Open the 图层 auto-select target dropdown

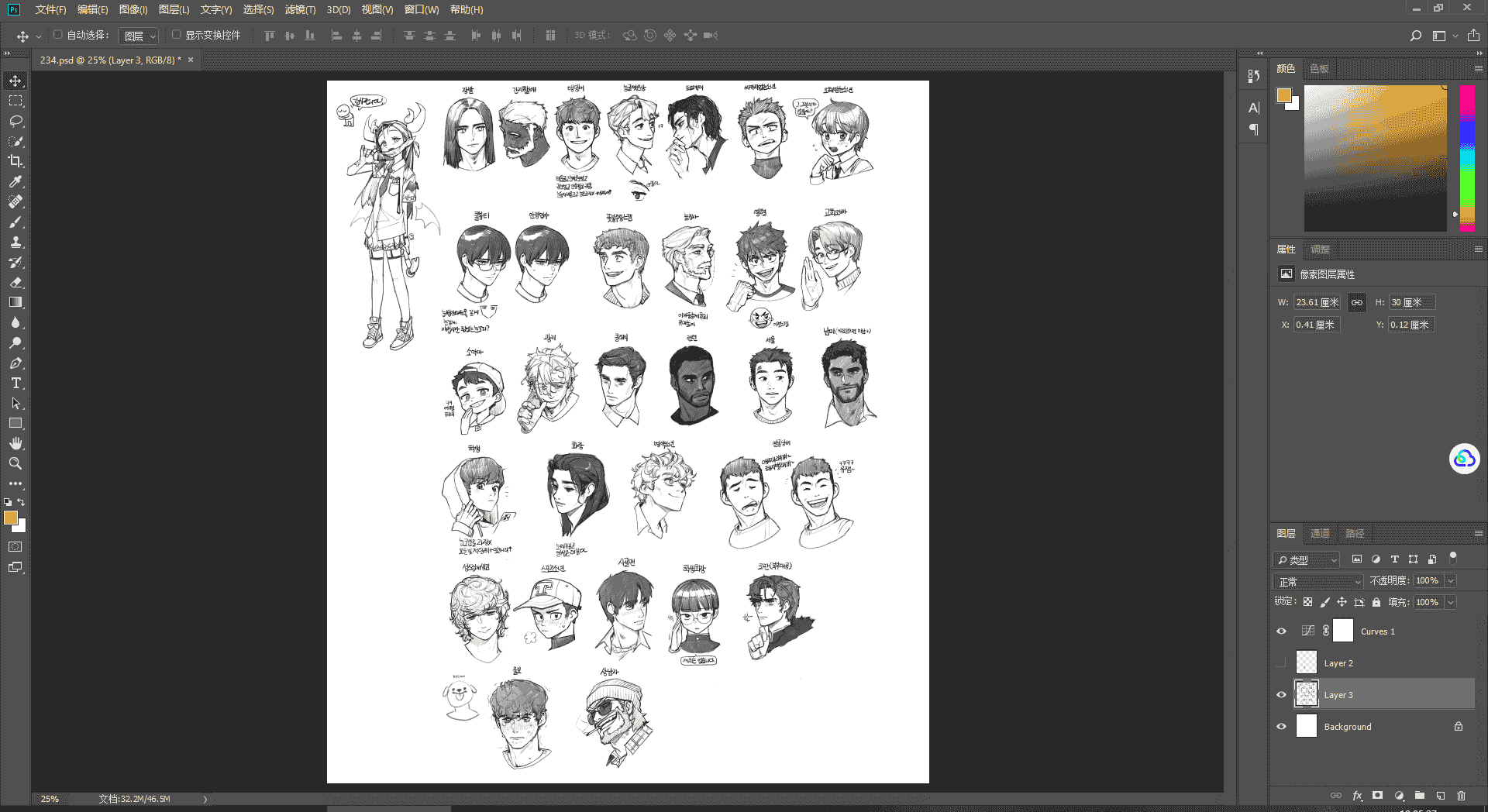[x=139, y=36]
